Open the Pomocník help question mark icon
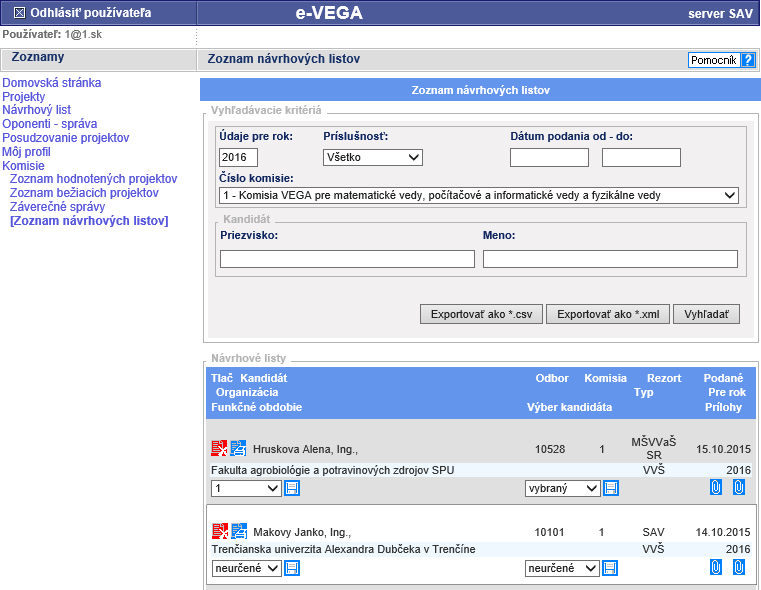Screen dimensions: 761x590 pyautogui.click(x=748, y=60)
